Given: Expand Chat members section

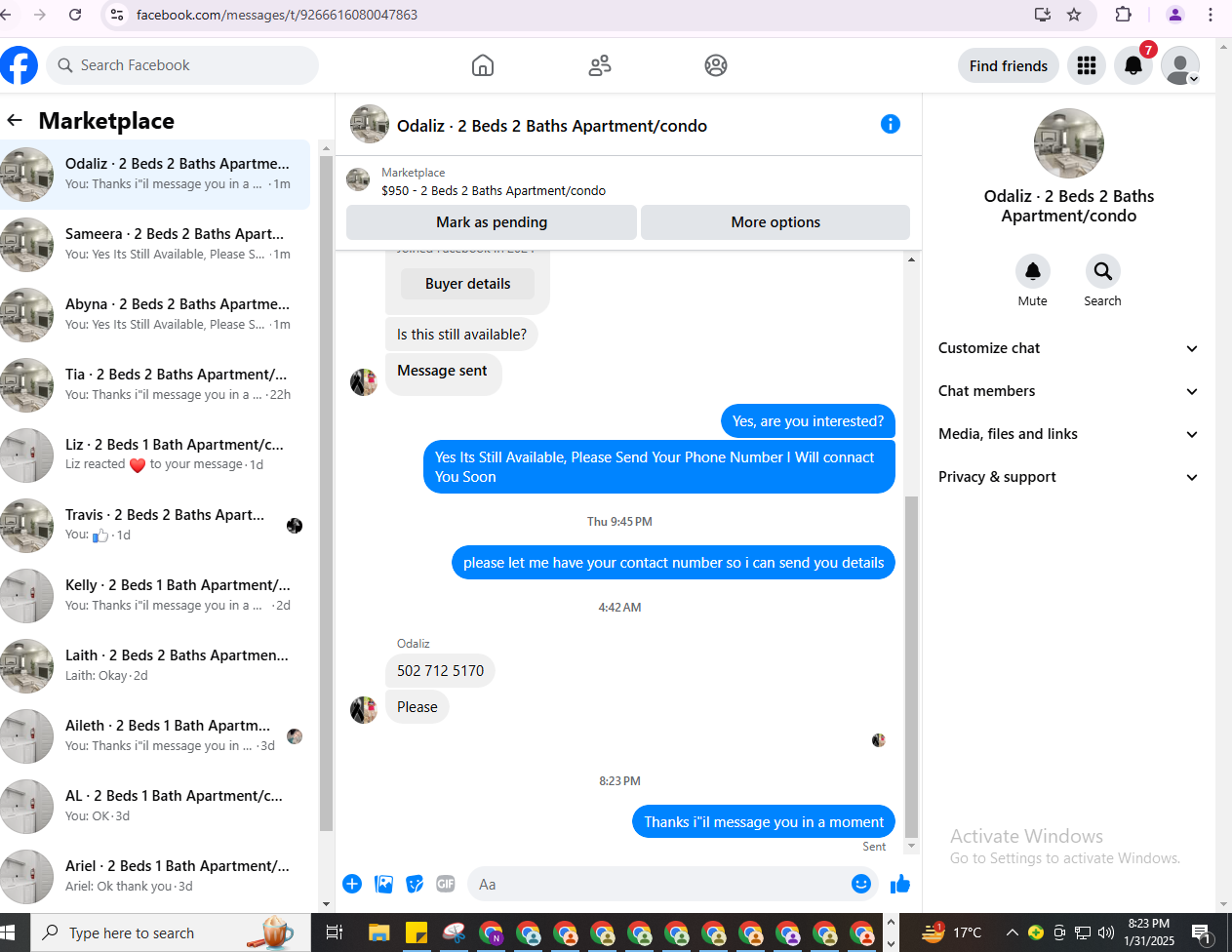Looking at the screenshot, I should click(x=1068, y=391).
